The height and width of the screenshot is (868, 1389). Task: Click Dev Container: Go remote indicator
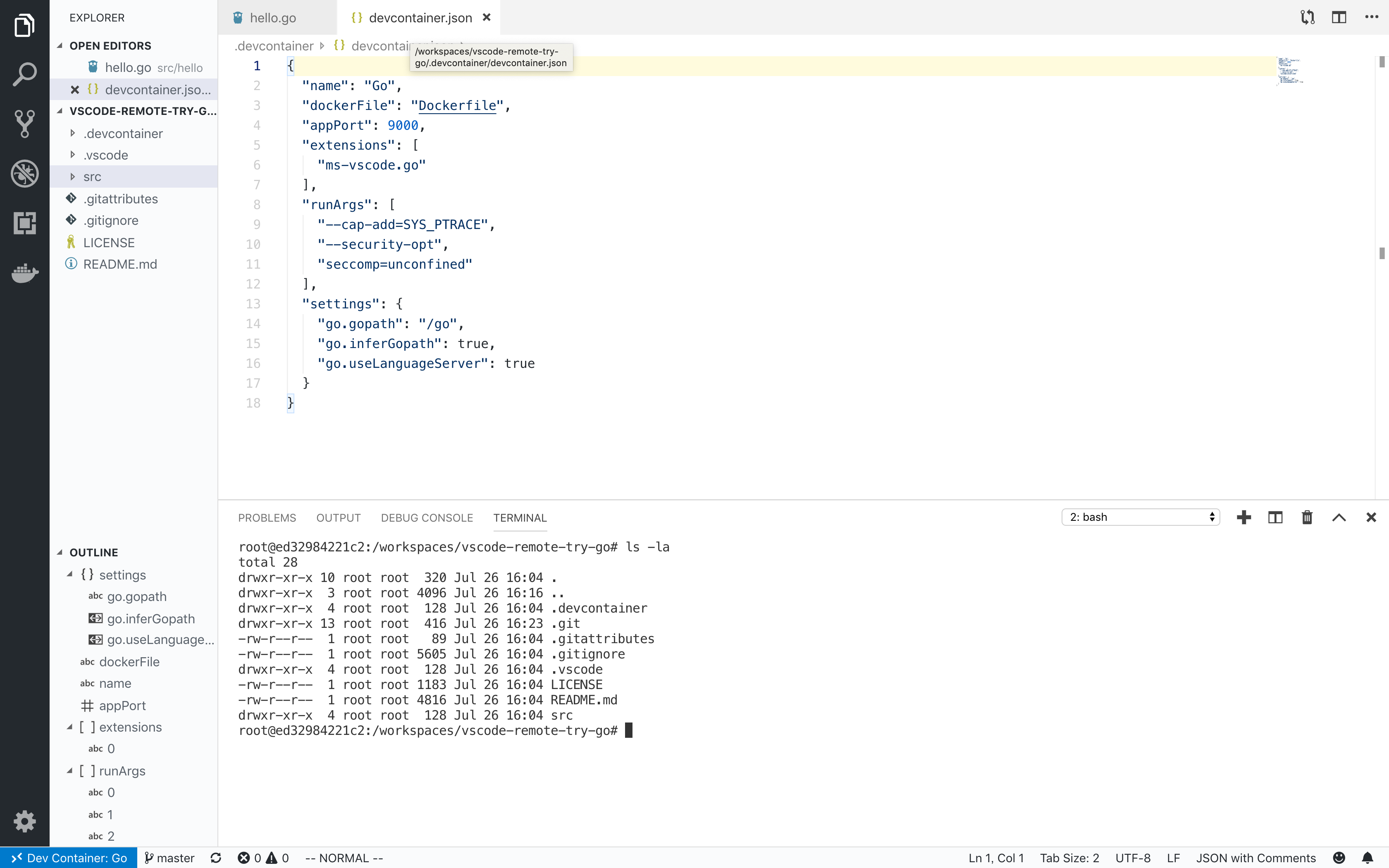(68, 858)
